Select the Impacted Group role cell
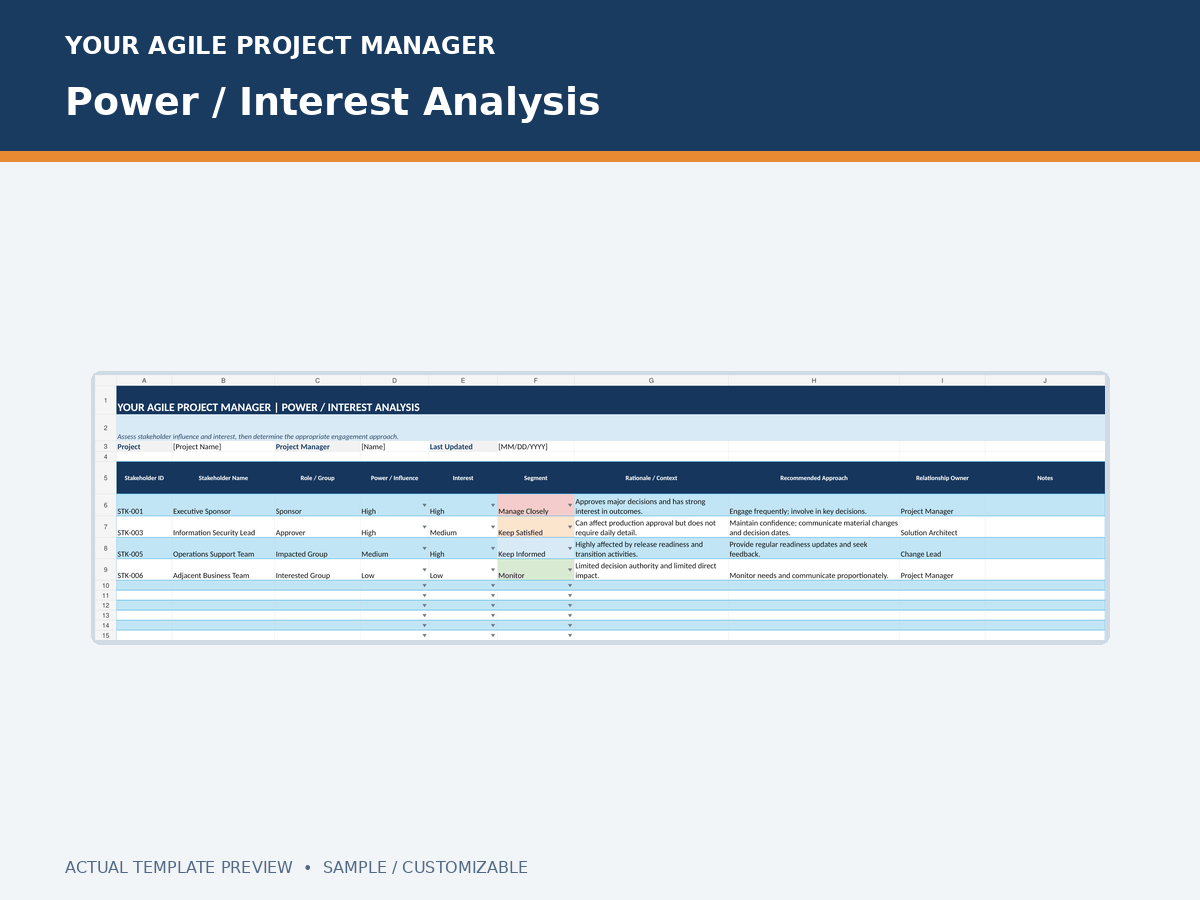The height and width of the screenshot is (900, 1200). 318,548
